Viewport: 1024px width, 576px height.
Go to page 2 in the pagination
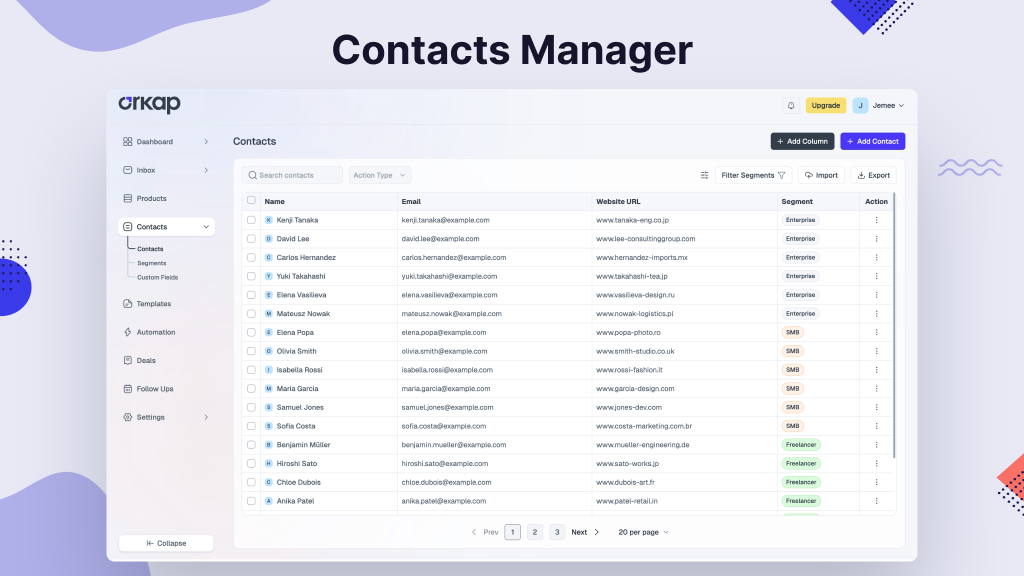[x=534, y=531]
